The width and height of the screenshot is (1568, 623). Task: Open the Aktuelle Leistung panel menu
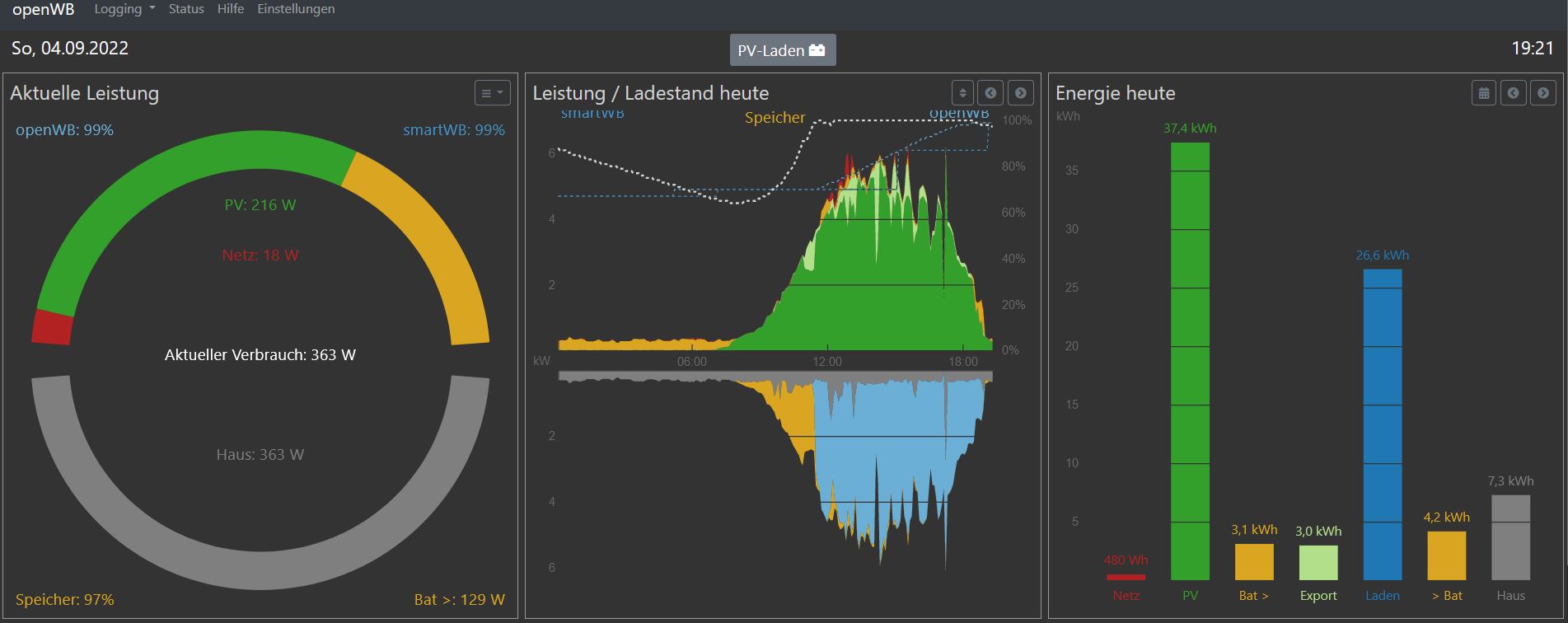pyautogui.click(x=492, y=93)
